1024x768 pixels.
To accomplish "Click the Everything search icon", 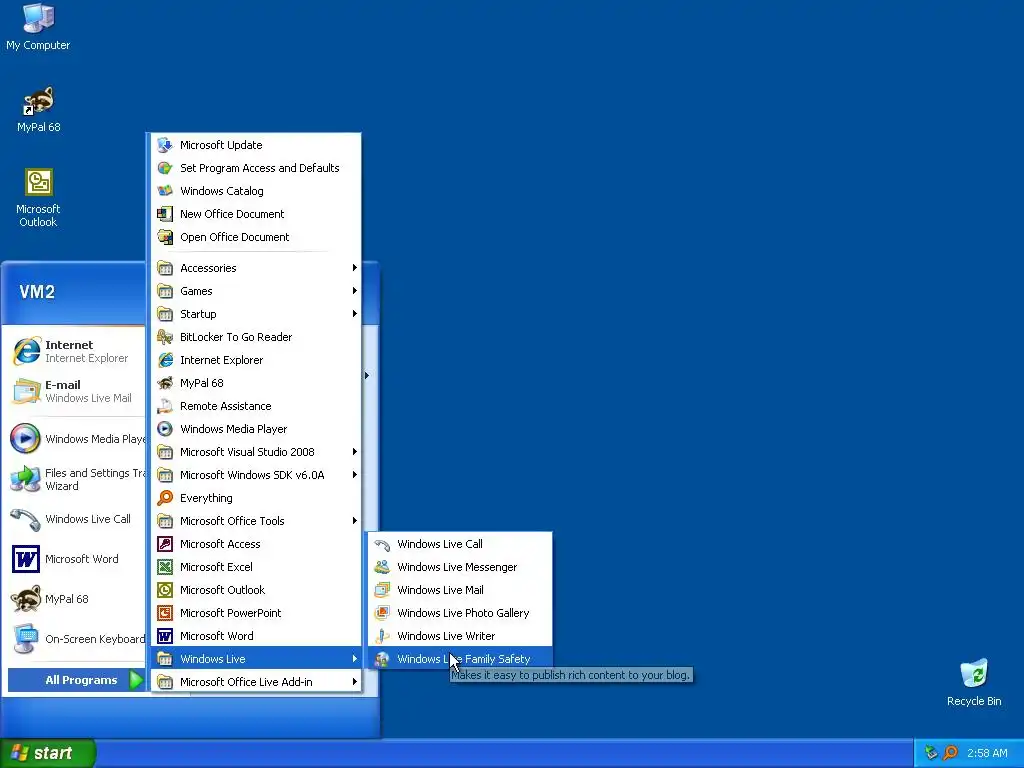I will point(165,498).
